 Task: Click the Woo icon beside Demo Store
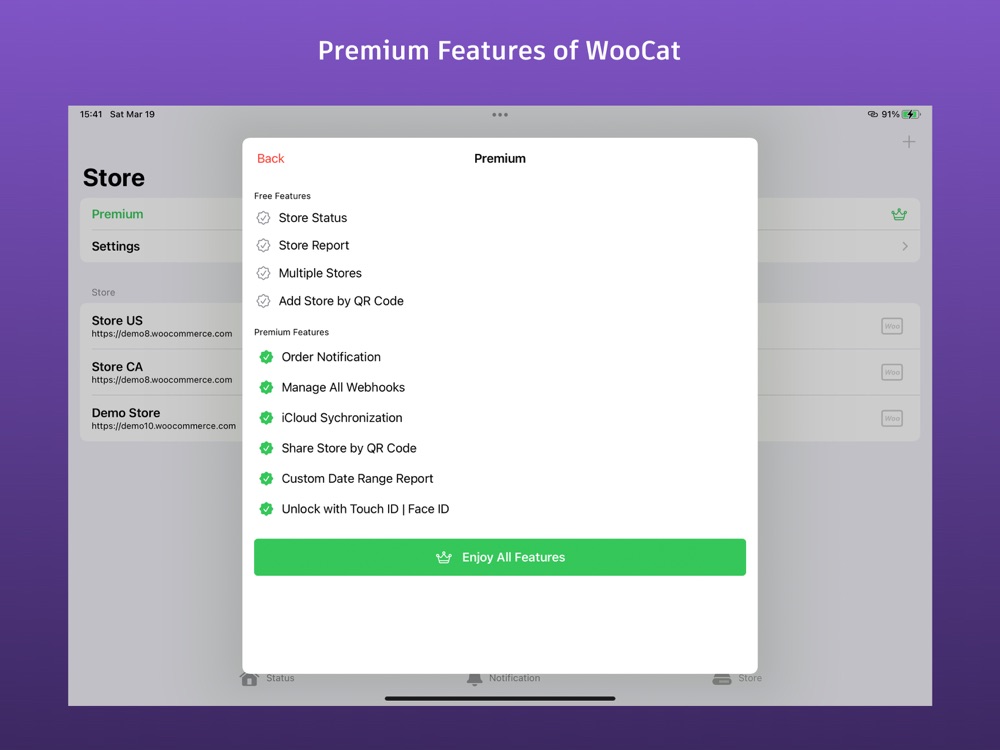point(892,418)
